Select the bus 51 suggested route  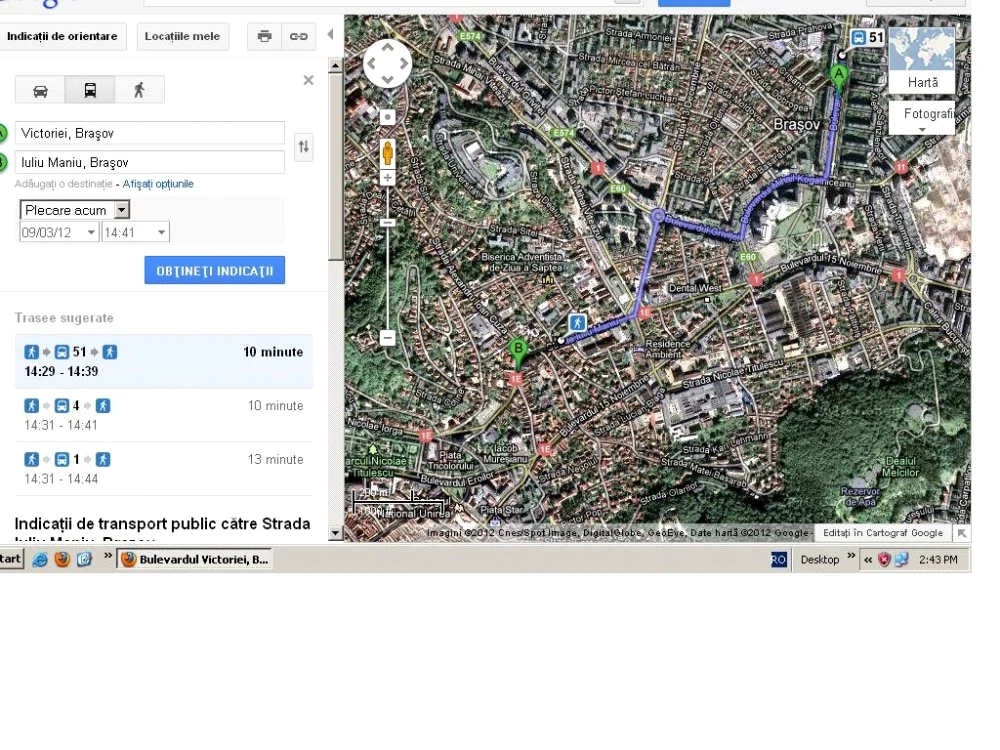pyautogui.click(x=164, y=361)
